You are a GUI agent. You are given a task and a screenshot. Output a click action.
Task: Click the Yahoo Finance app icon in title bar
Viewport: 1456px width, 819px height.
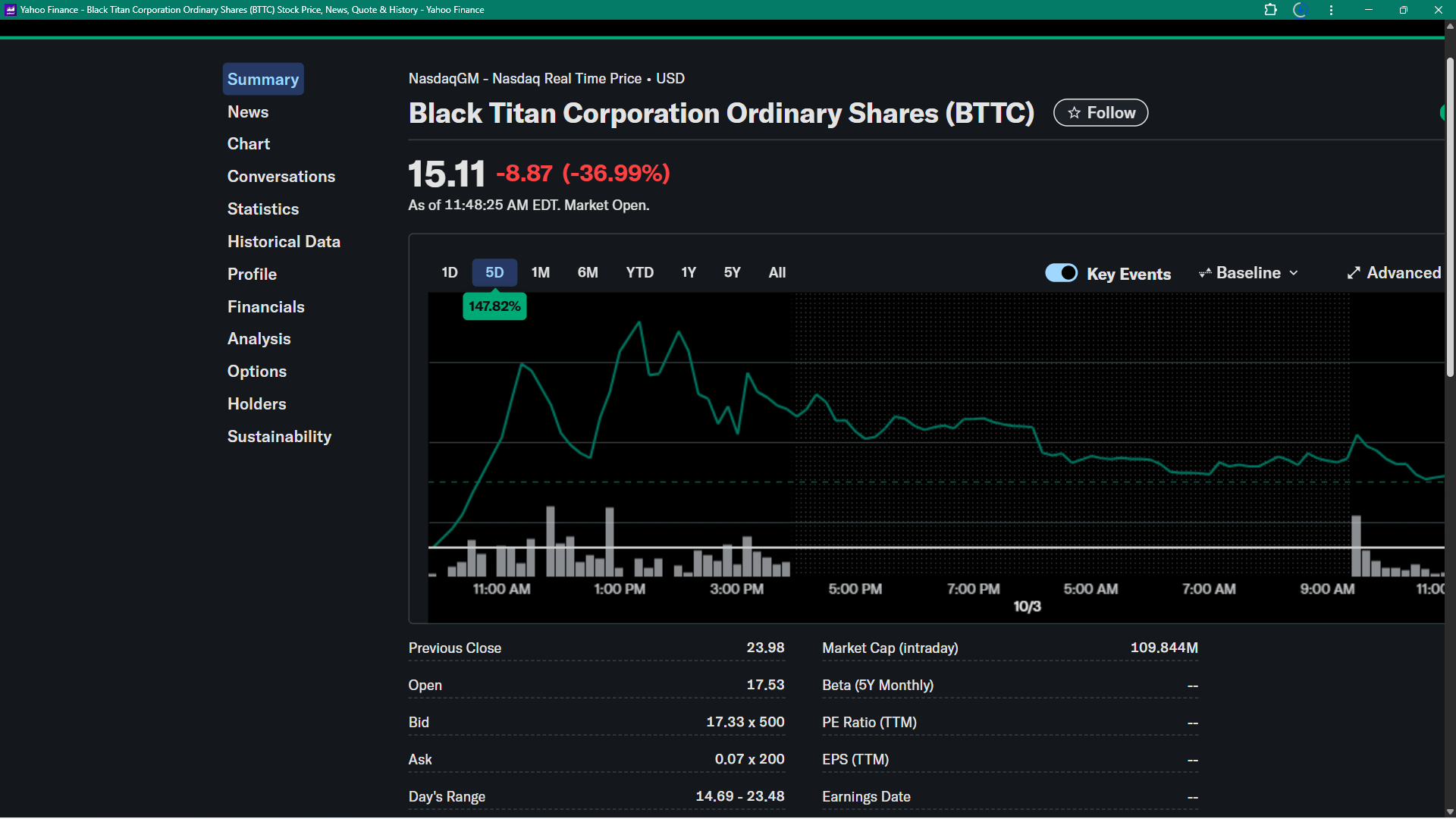coord(10,10)
